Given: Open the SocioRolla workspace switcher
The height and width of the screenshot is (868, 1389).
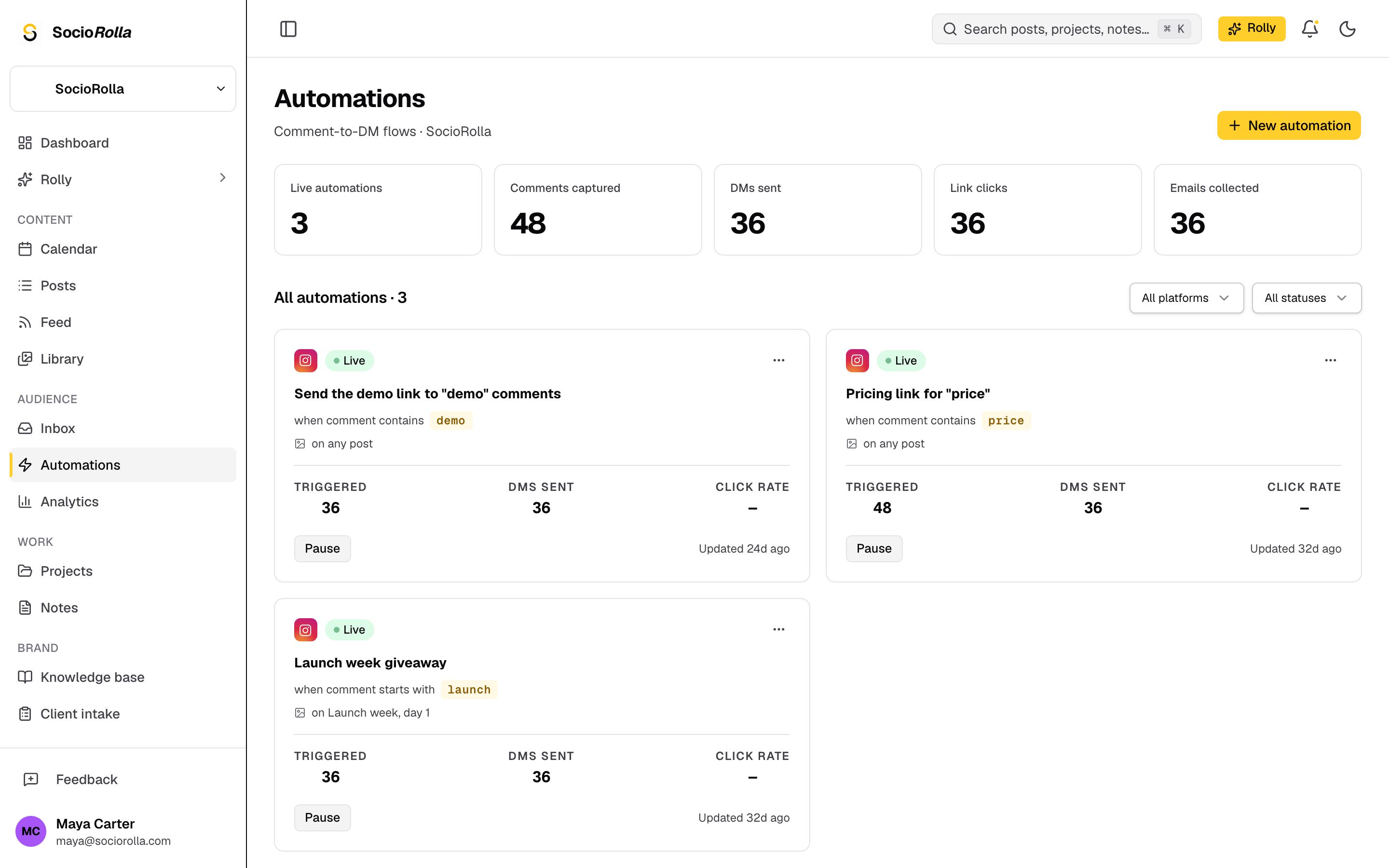Looking at the screenshot, I should (123, 89).
